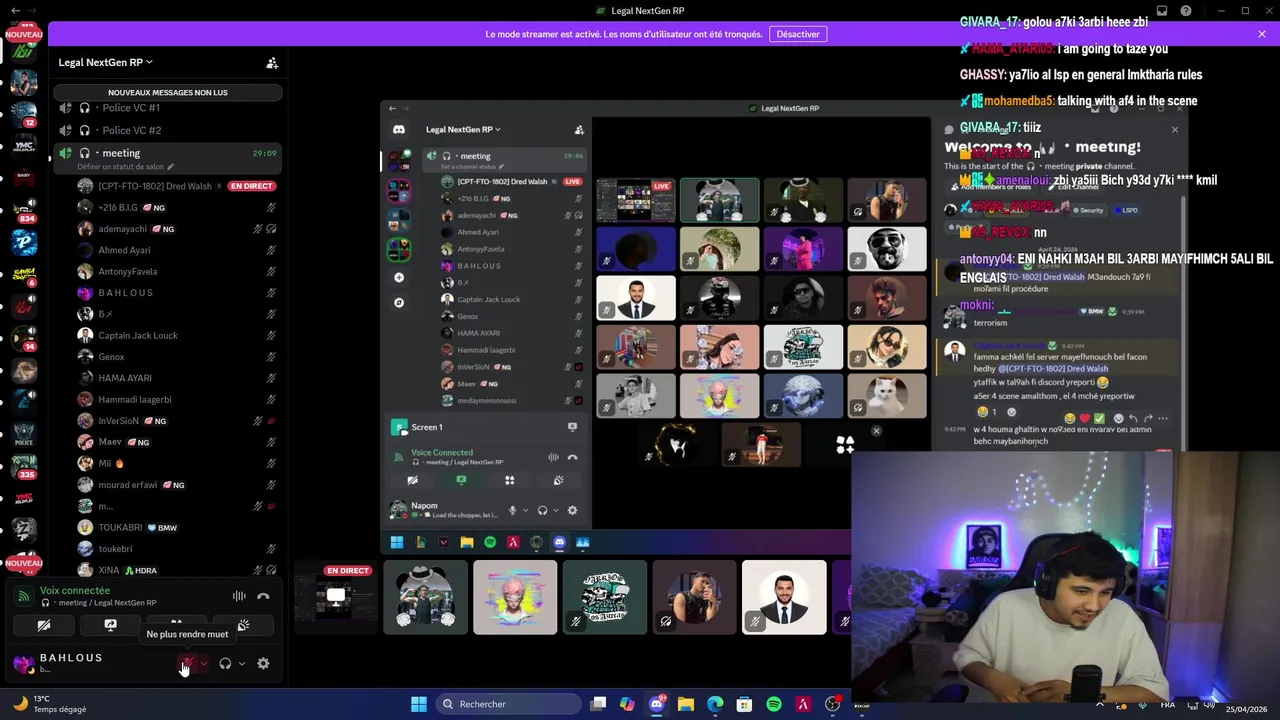Select participant InVerSioN
Image resolution: width=1280 pixels, height=720 pixels.
[x=178, y=421]
